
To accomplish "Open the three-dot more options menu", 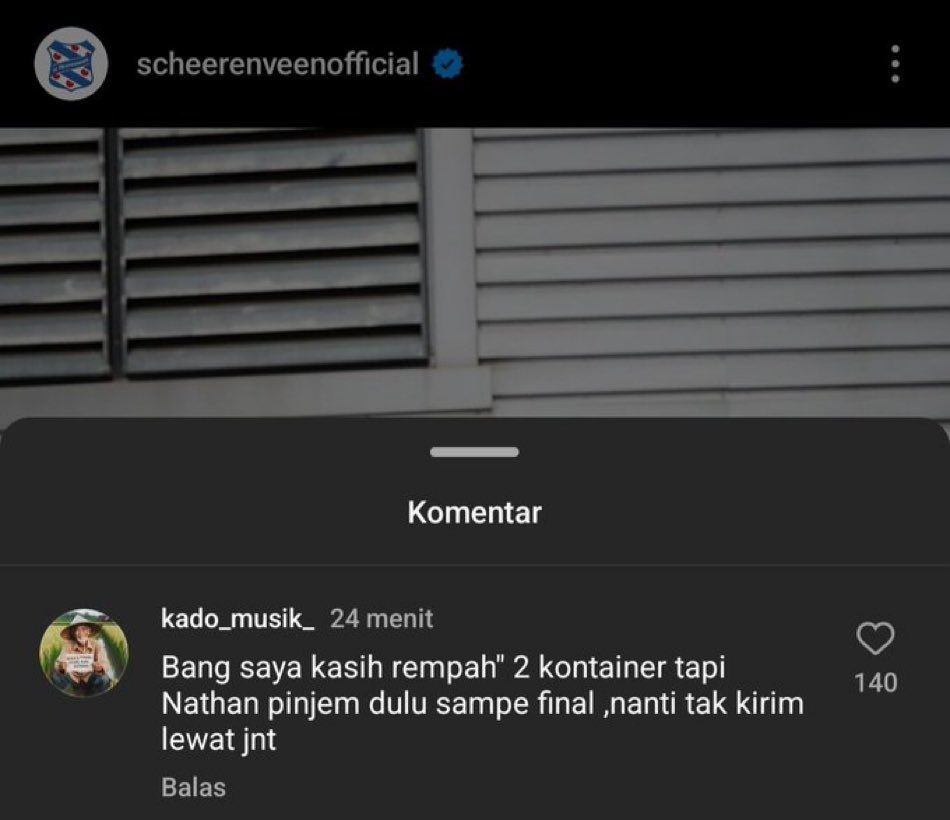I will coord(895,64).
